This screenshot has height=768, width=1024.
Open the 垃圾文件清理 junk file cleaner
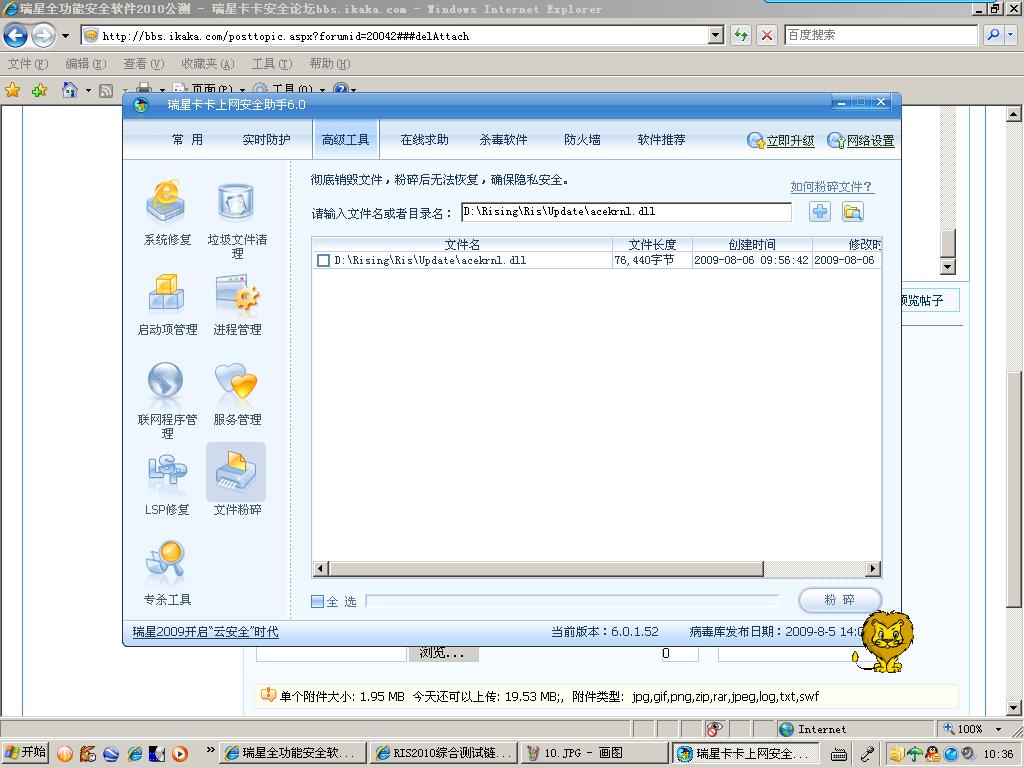237,221
